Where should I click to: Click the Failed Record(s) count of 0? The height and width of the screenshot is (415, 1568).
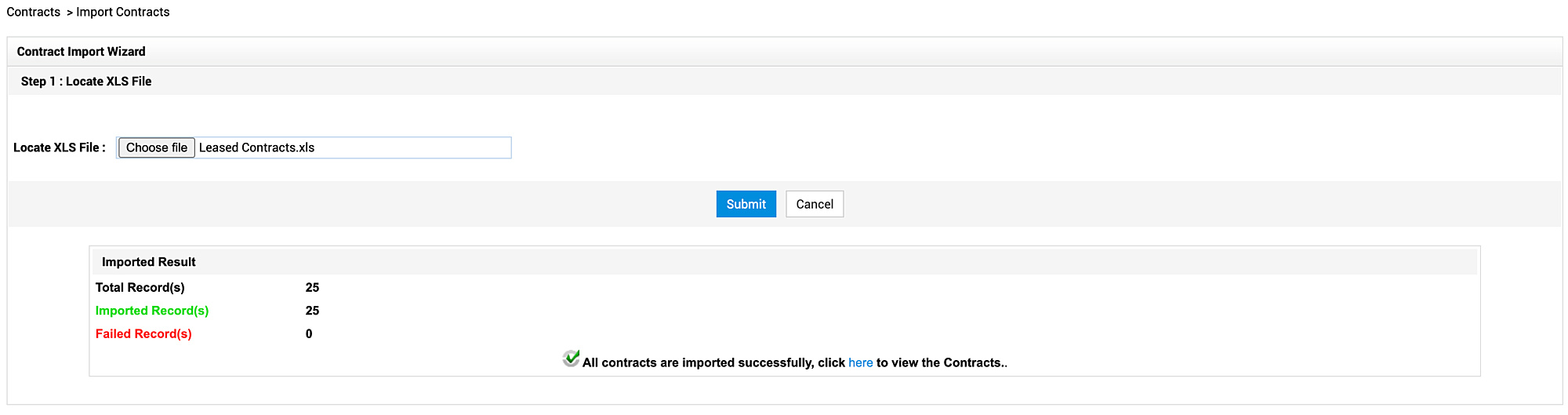click(309, 333)
